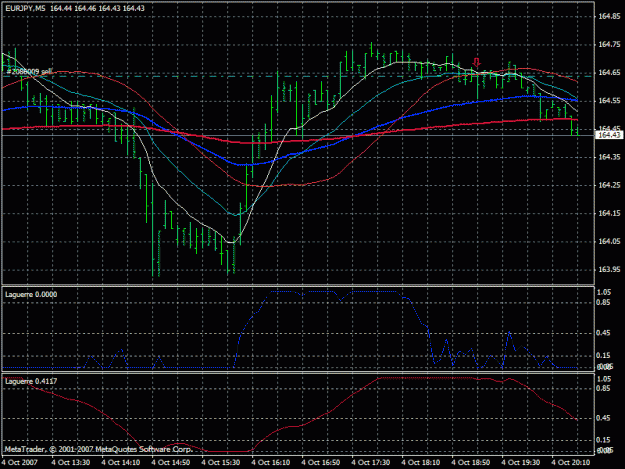This screenshot has height=469, width=625.
Task: Click the '4 Oct 13:30' time axis label
Action: pyautogui.click(x=71, y=463)
